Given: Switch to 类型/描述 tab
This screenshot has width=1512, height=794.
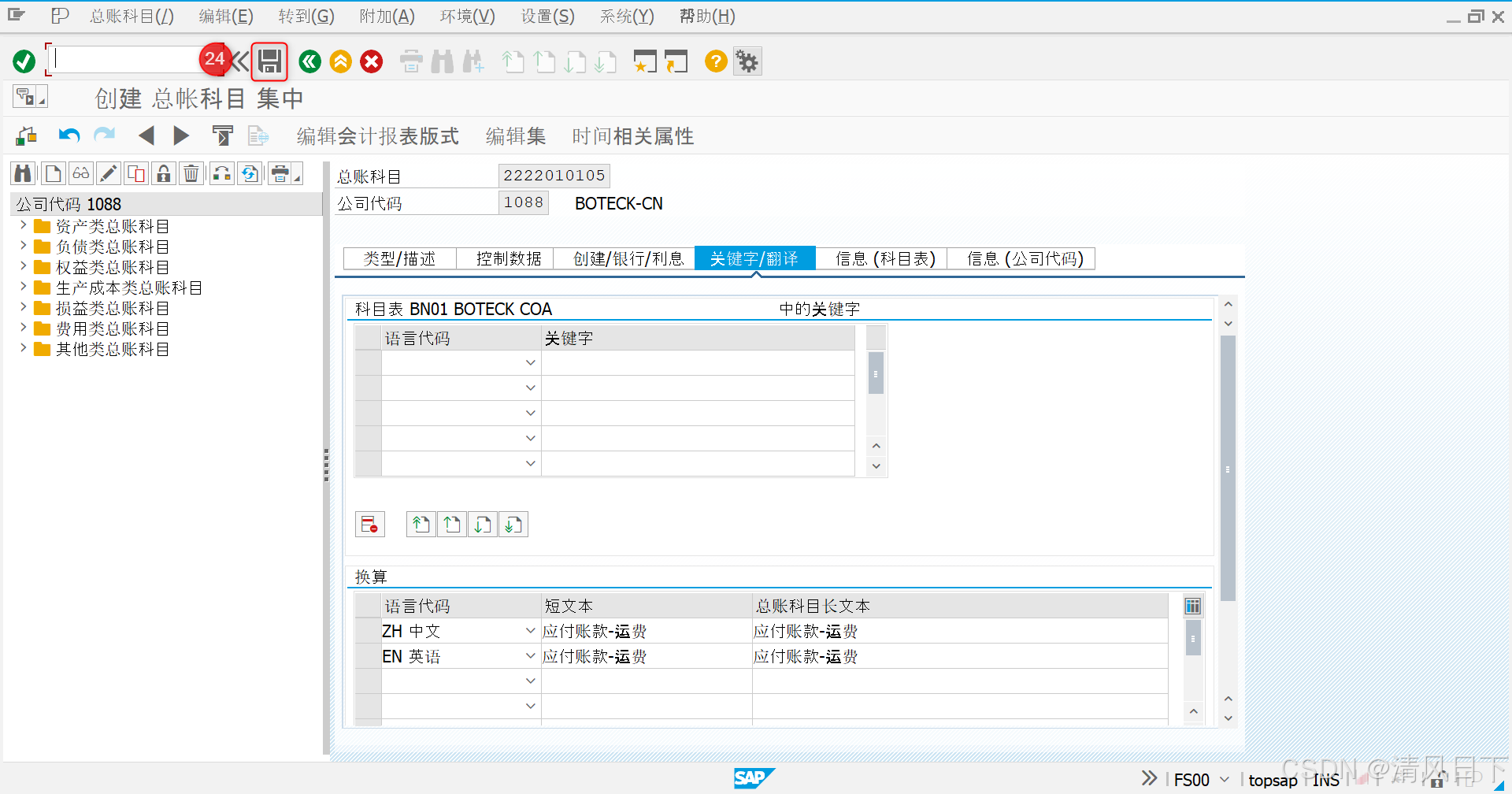Looking at the screenshot, I should point(400,258).
